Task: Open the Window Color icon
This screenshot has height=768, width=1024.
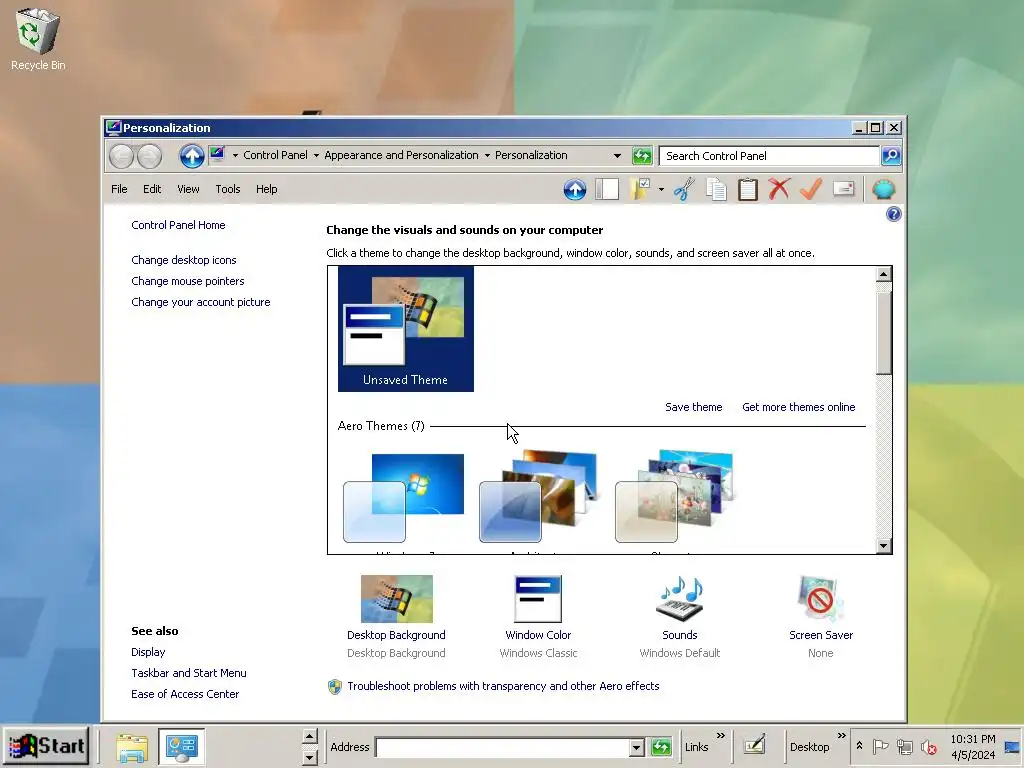Action: click(538, 599)
